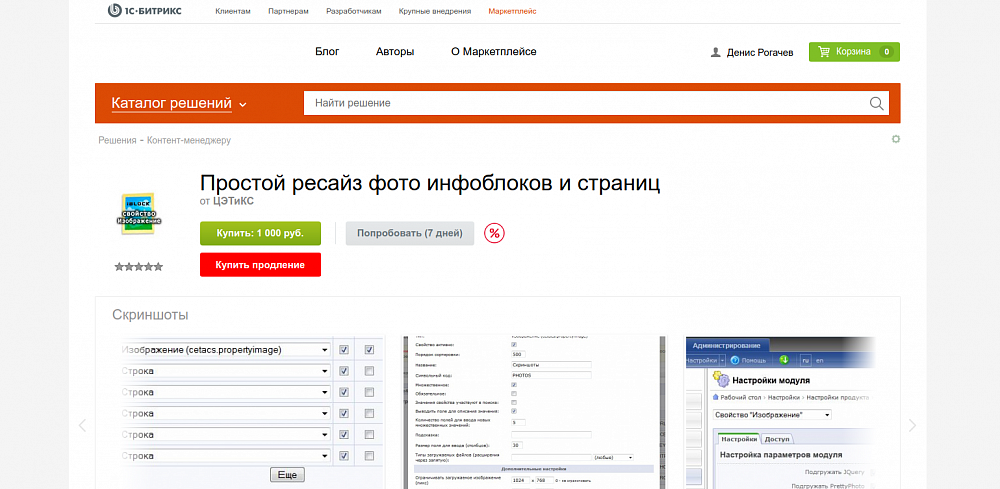Screen dimensions: 1000x489
Task: Select the Маркетплейс top link
Action: [x=512, y=11]
